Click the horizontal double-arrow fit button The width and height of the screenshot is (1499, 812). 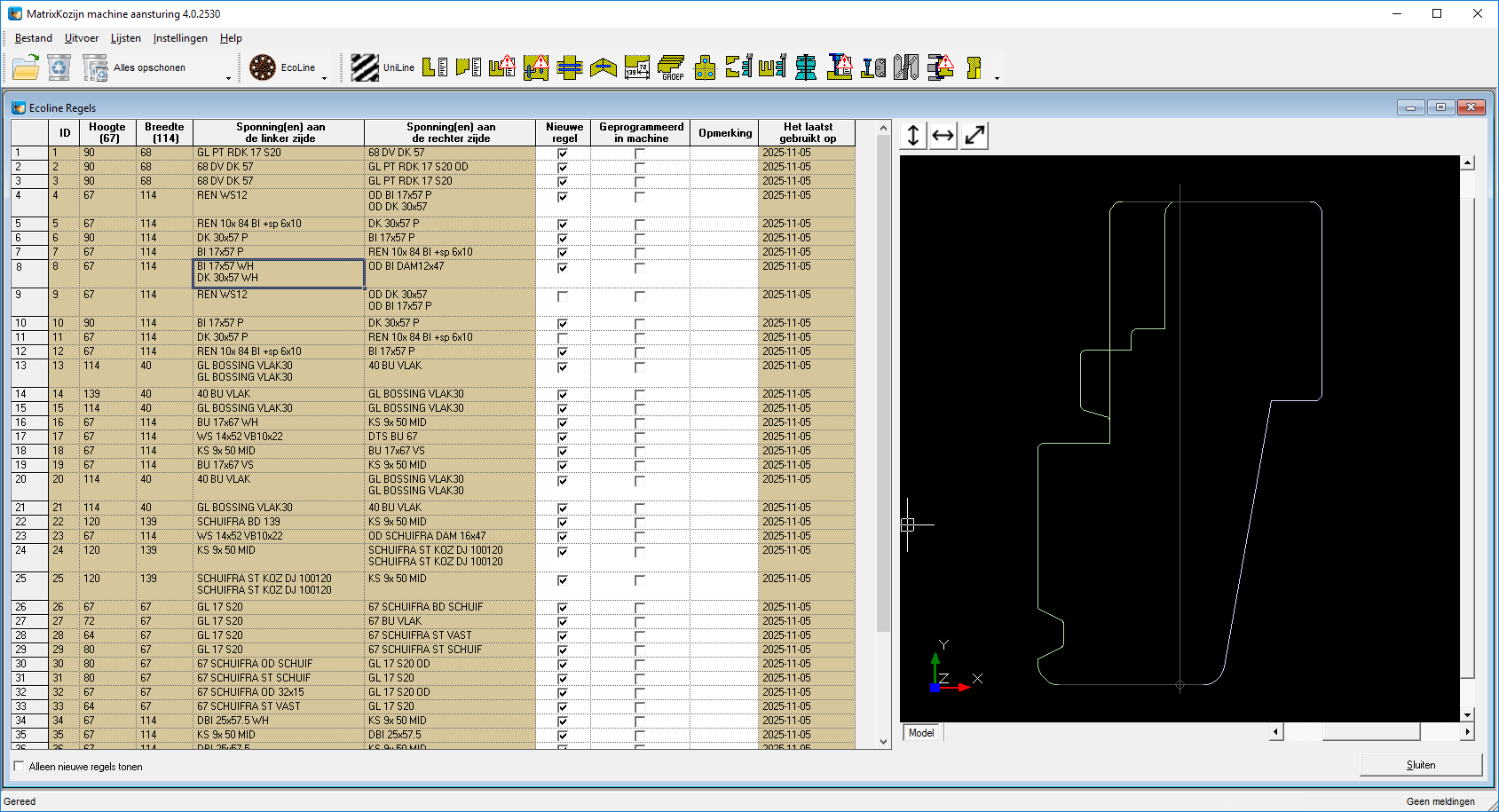[943, 136]
